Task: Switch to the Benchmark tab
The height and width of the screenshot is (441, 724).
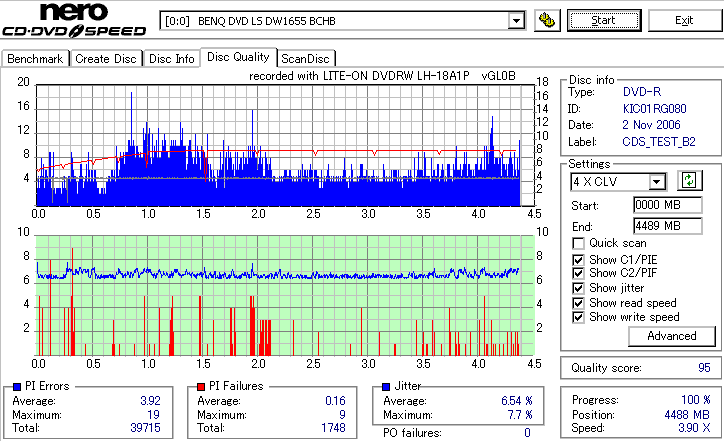Action: pyautogui.click(x=36, y=59)
